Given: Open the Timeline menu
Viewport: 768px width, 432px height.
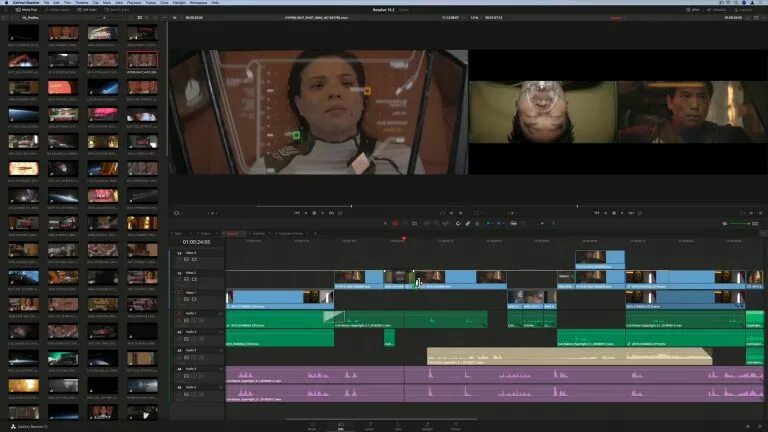Looking at the screenshot, I should point(82,2).
